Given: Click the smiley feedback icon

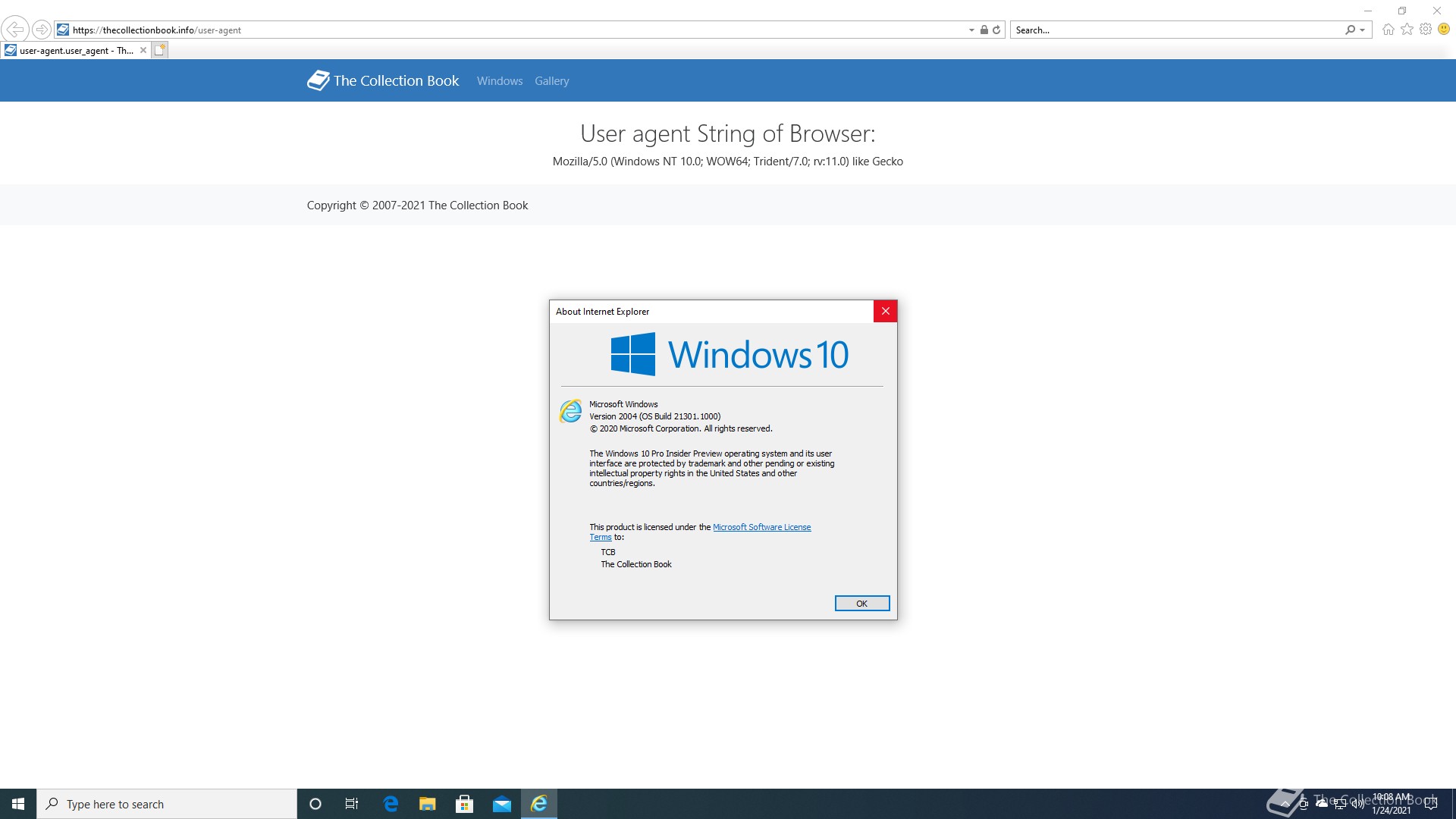Looking at the screenshot, I should tap(1444, 30).
